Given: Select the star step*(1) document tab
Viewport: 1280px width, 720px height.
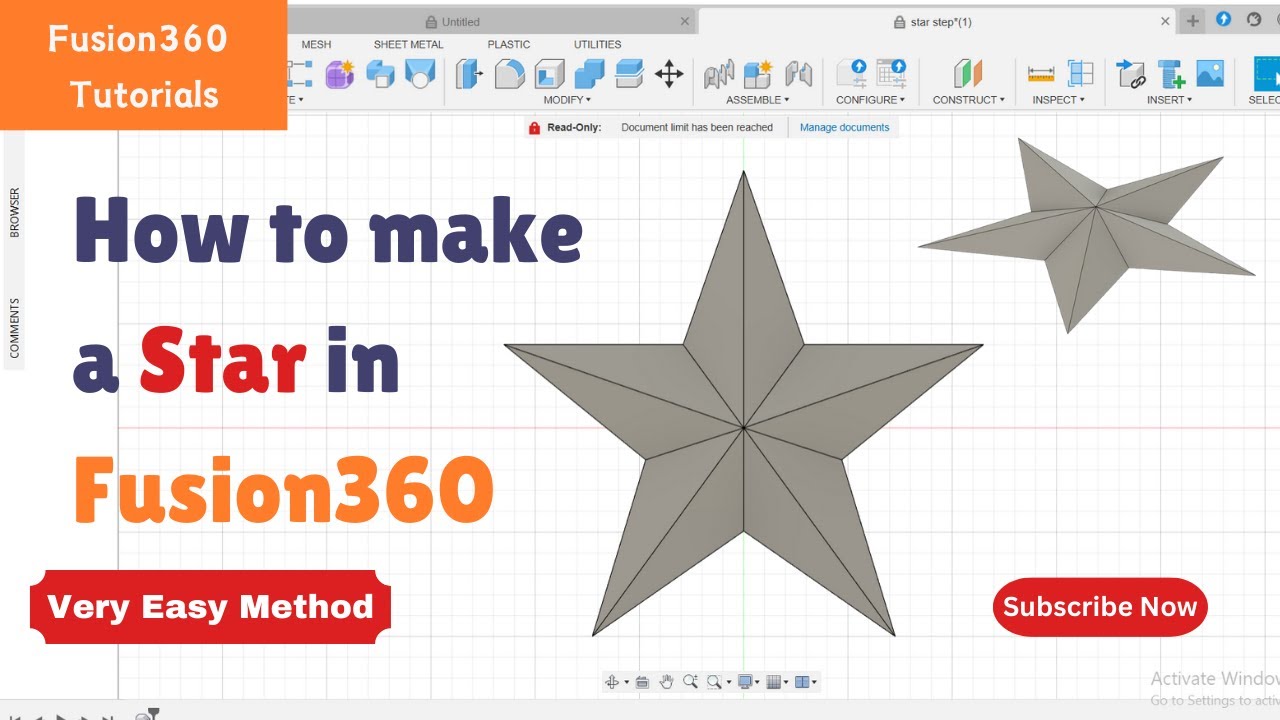Looking at the screenshot, I should (x=935, y=21).
